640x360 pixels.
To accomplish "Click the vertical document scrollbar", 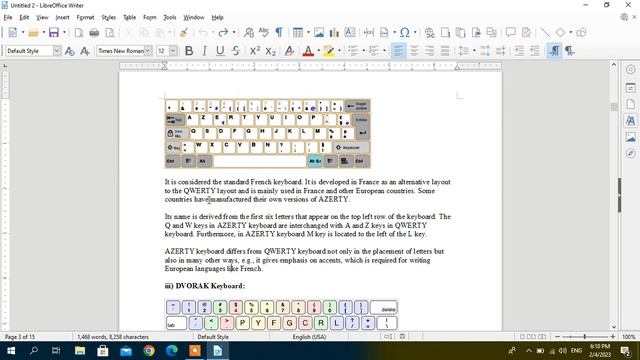I will point(614,196).
